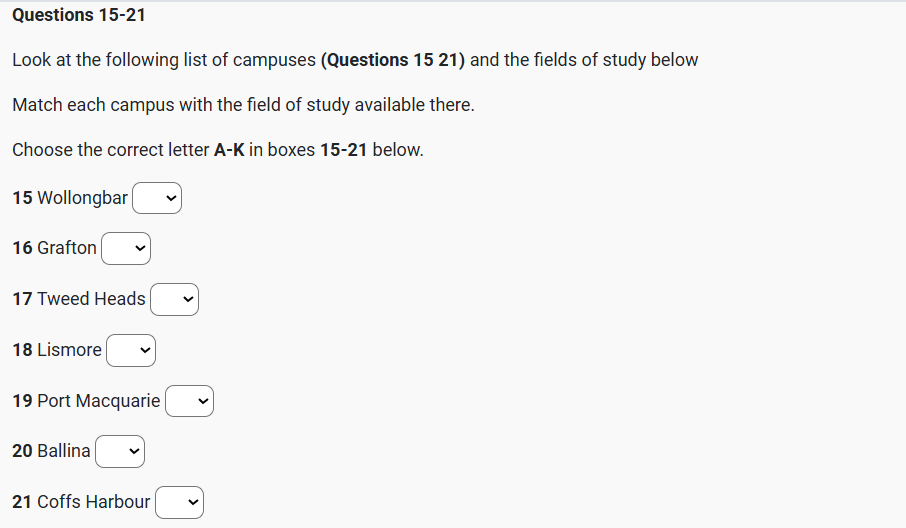This screenshot has height=528, width=906.
Task: Click the "15 Wollongbar" campus label
Action: click(70, 198)
